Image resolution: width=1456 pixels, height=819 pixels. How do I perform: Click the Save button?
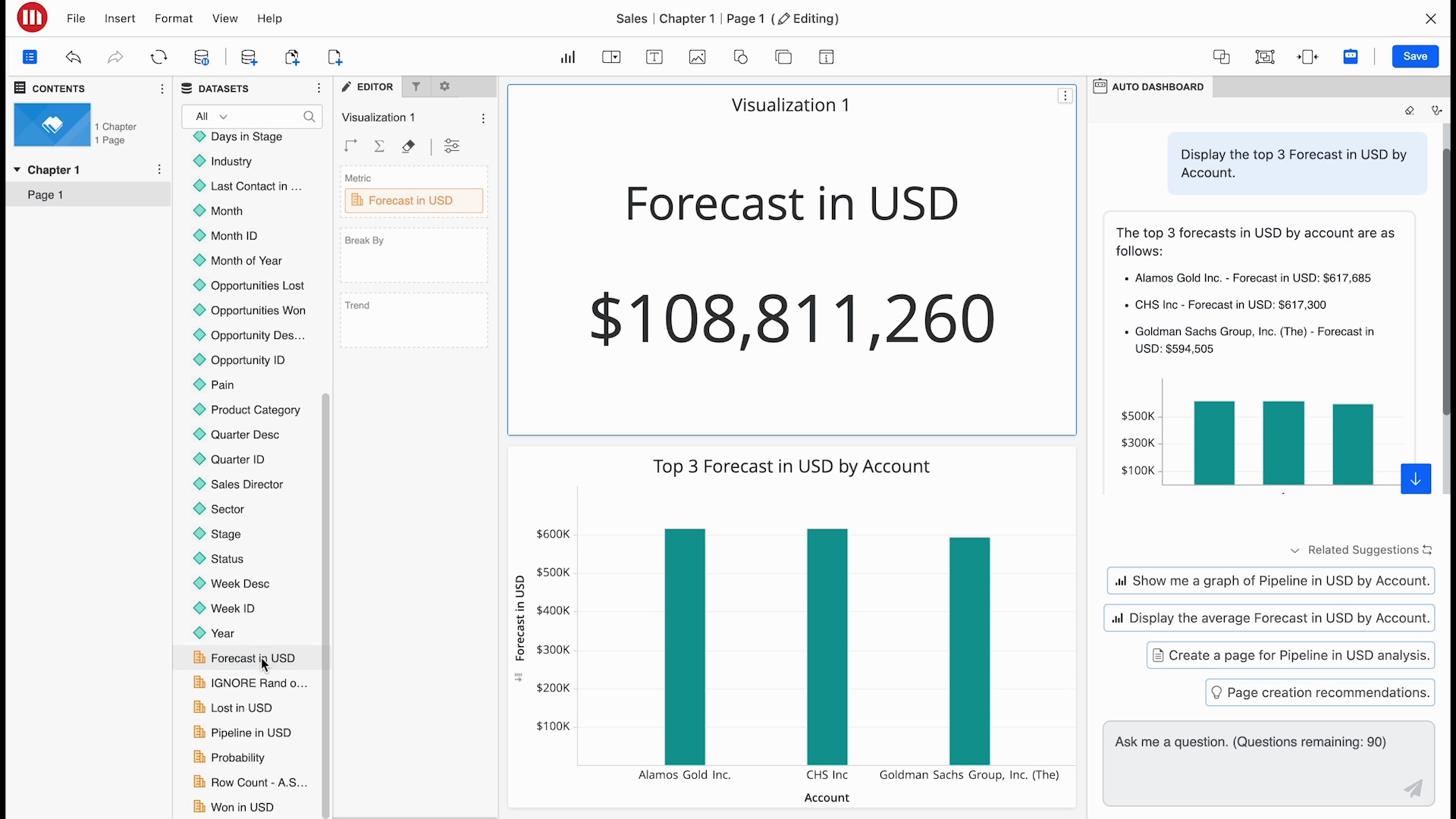pos(1414,56)
